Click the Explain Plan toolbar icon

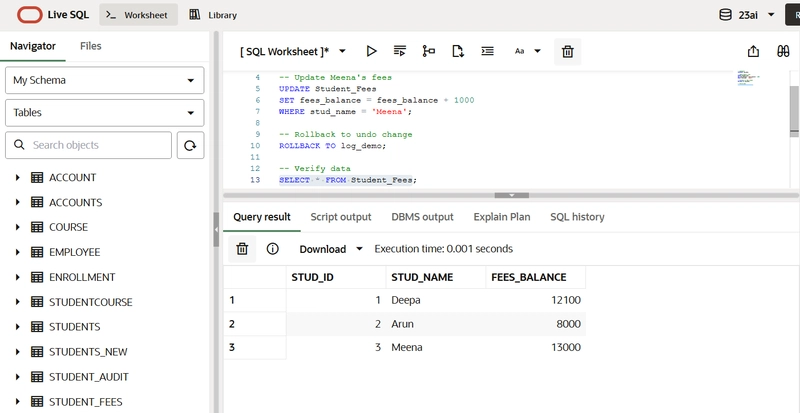pos(429,51)
